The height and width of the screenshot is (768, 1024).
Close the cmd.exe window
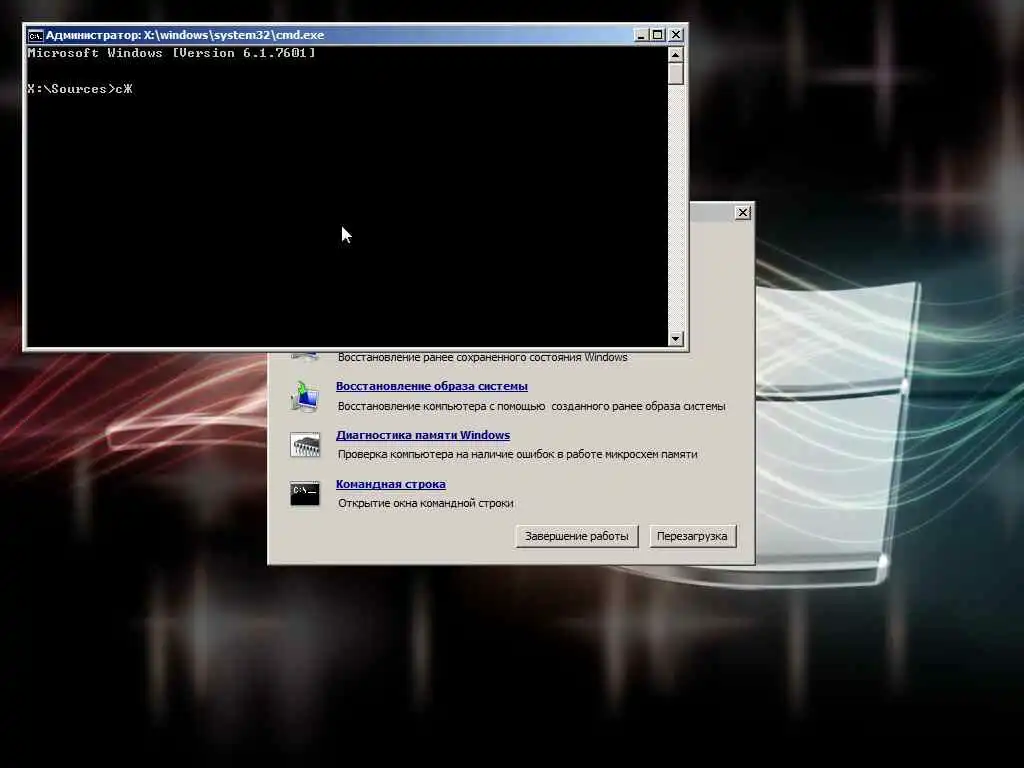click(676, 35)
